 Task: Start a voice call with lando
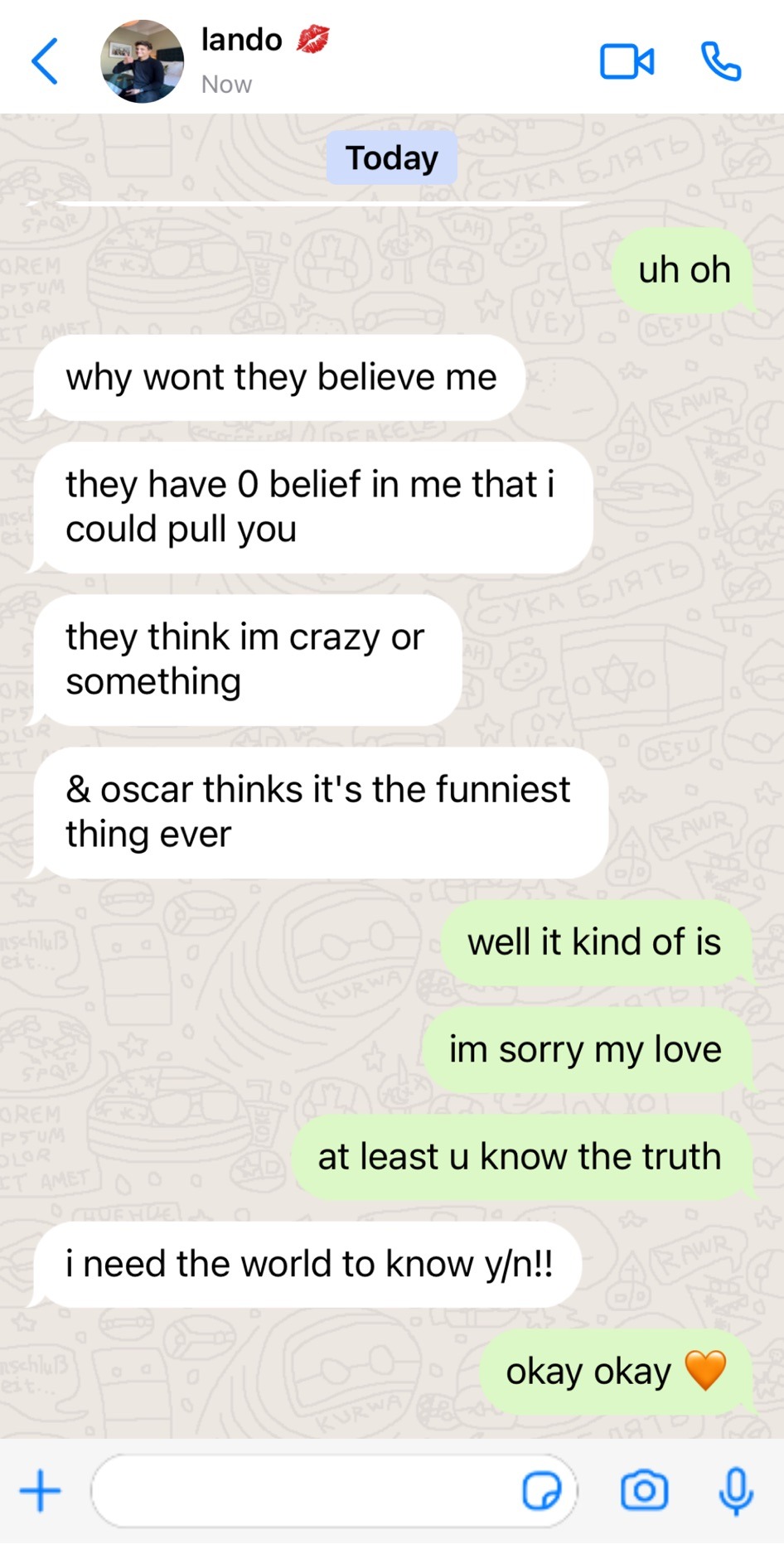click(x=721, y=62)
